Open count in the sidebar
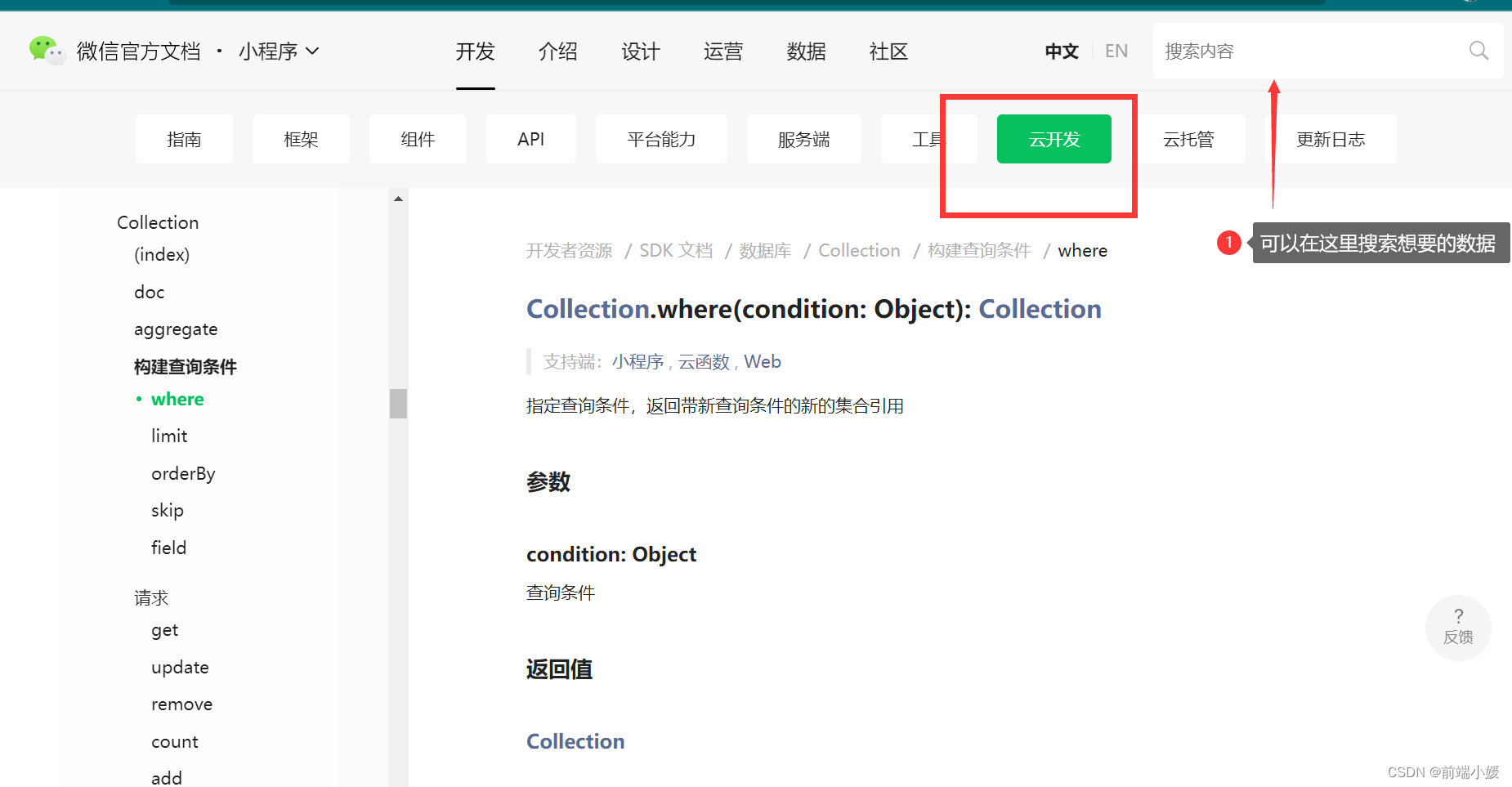This screenshot has height=787, width=1512. tap(174, 742)
